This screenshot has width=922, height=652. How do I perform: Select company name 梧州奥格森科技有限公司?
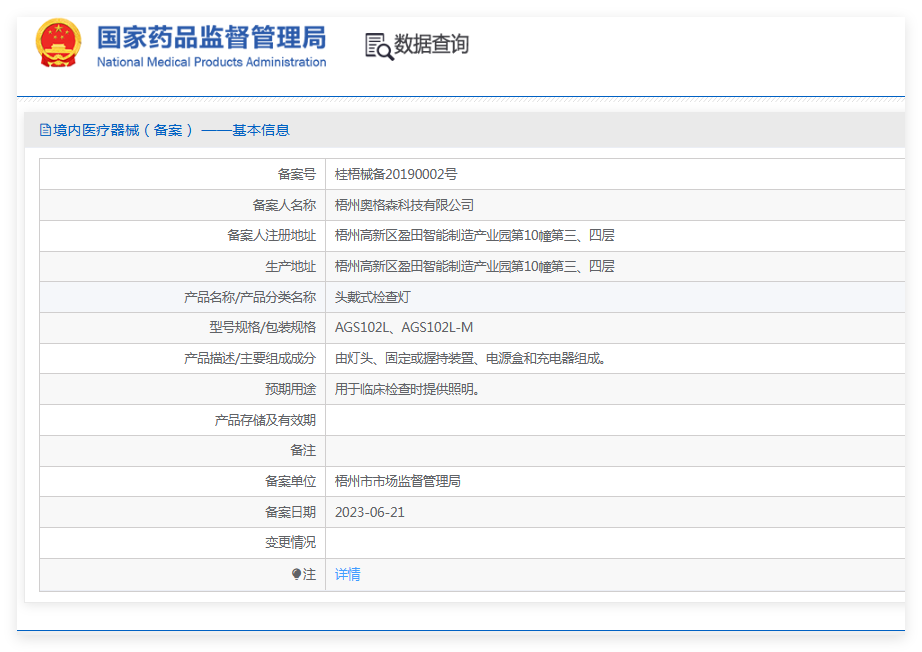pos(404,205)
